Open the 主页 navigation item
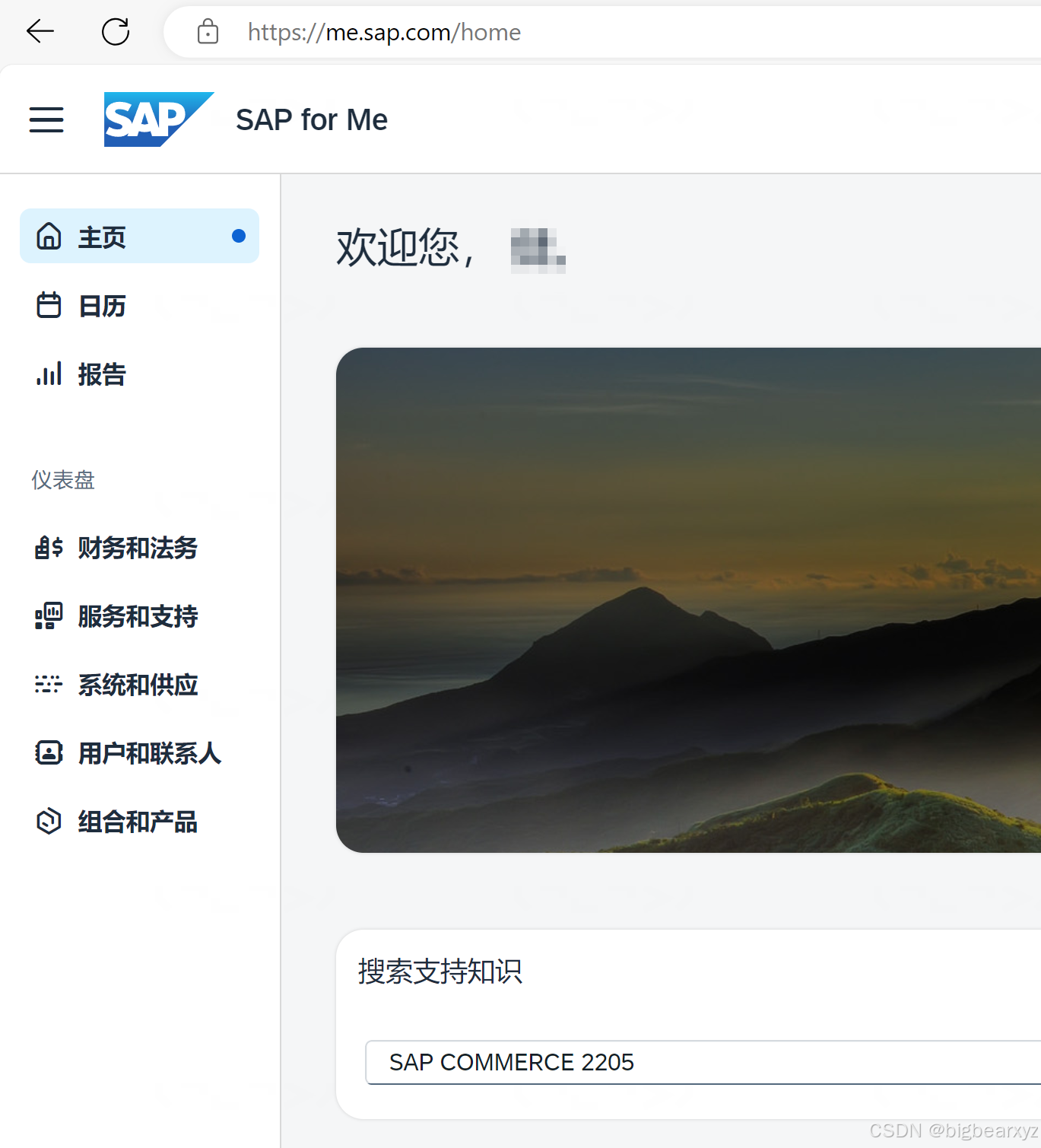Screen dimensions: 1041x1148 (x=139, y=236)
